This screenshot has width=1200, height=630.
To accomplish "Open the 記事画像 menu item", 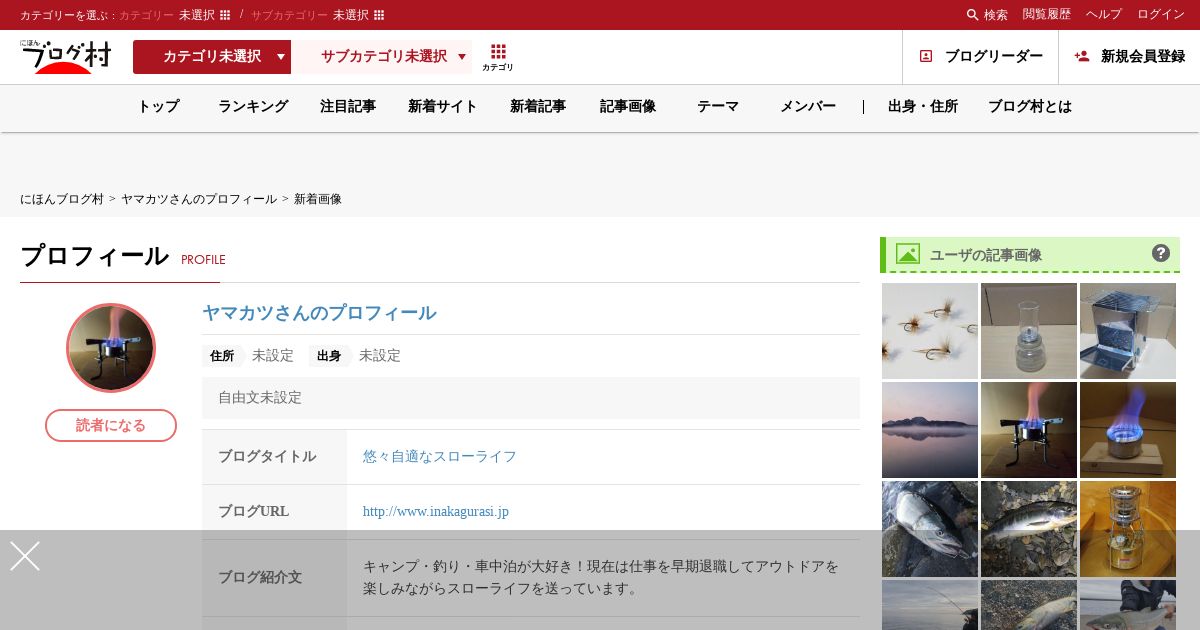I will [x=628, y=106].
